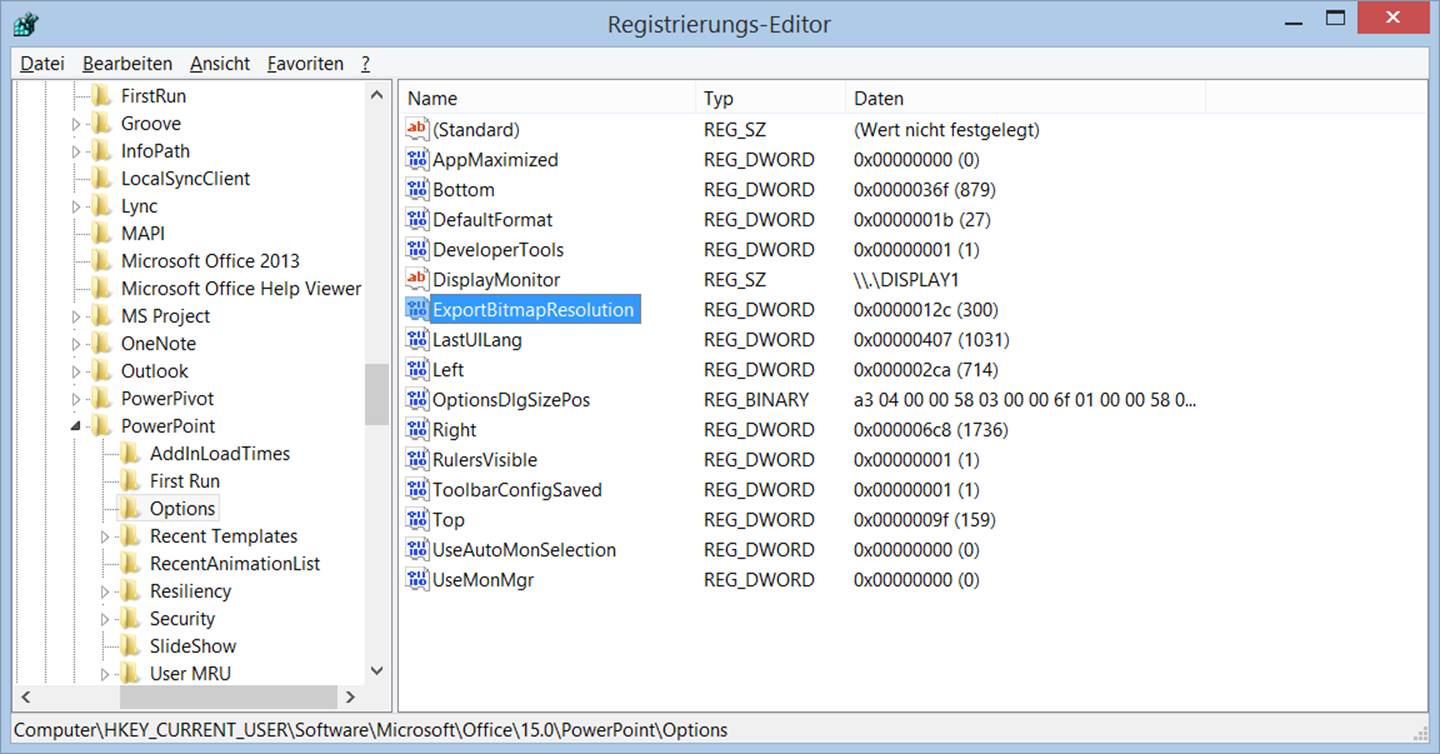
Task: Click the Registry Editor app icon in title bar
Action: coord(26,23)
